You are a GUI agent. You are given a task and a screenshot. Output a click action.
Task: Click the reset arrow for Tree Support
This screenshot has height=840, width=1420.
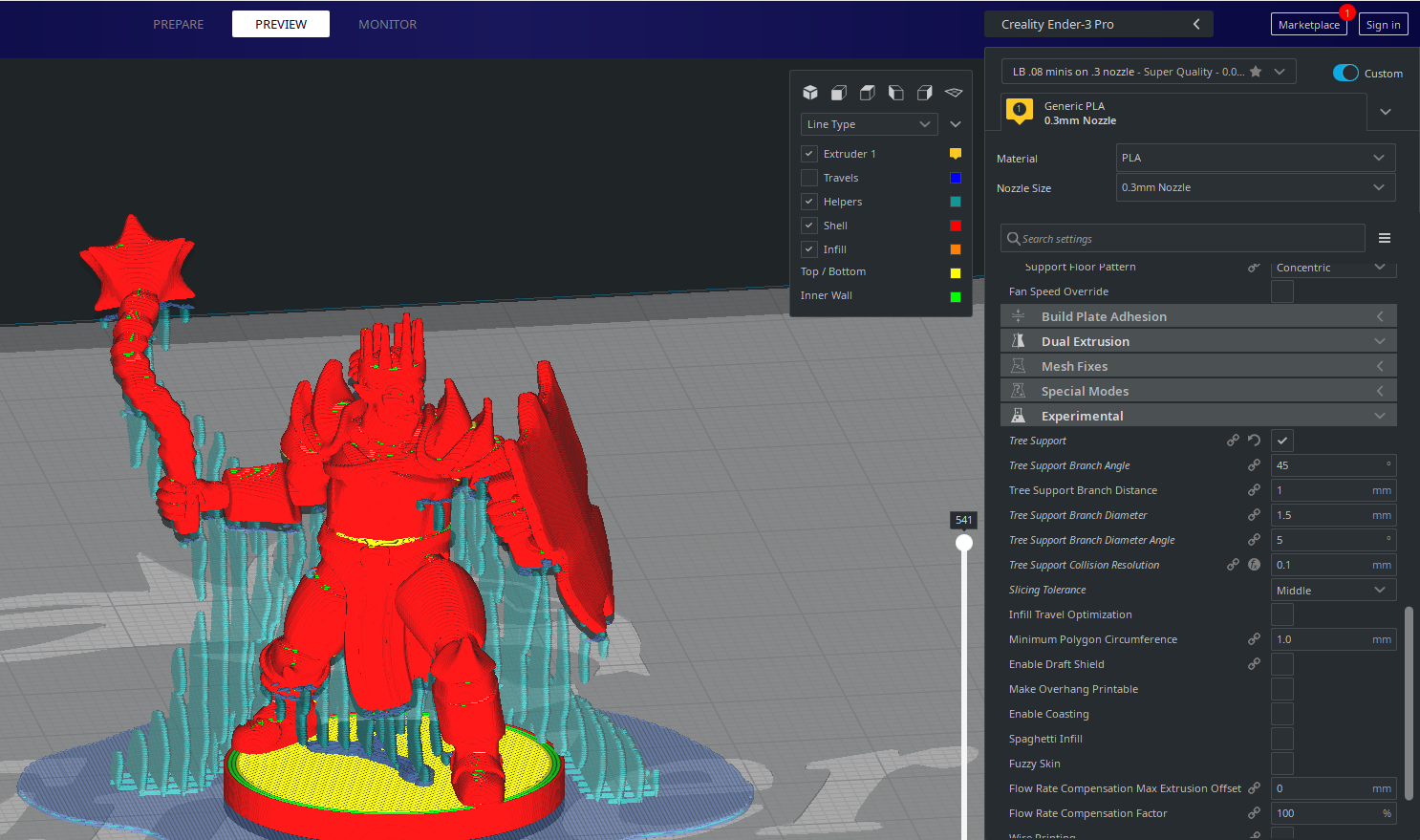click(x=1254, y=441)
